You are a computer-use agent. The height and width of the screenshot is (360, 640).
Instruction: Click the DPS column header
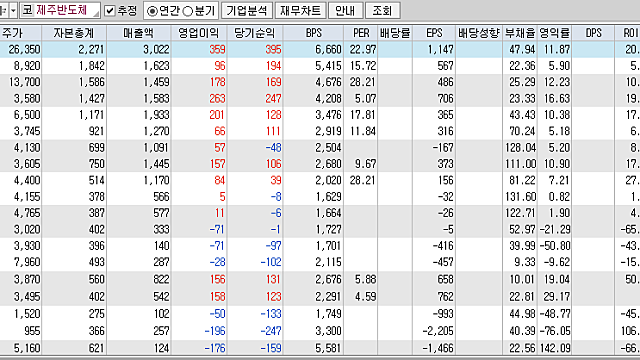[593, 33]
